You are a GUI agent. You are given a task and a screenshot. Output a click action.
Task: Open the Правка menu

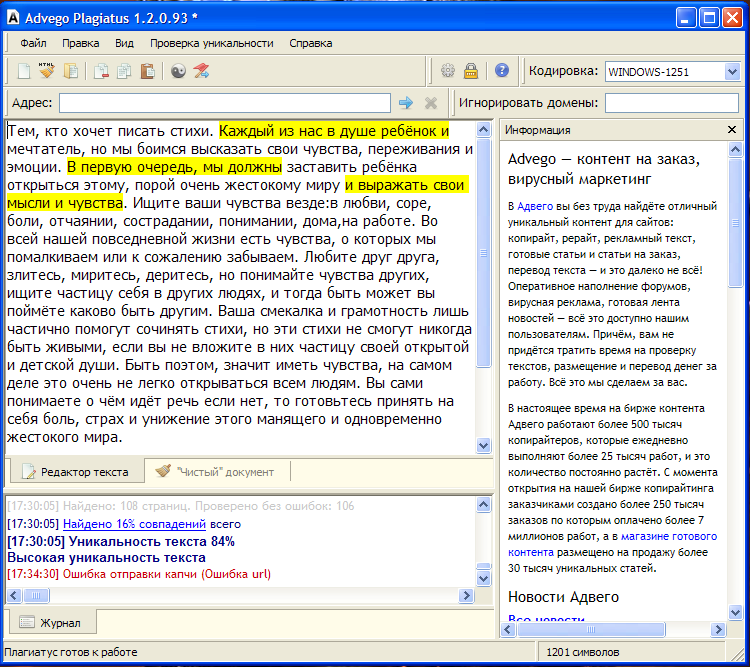point(80,43)
